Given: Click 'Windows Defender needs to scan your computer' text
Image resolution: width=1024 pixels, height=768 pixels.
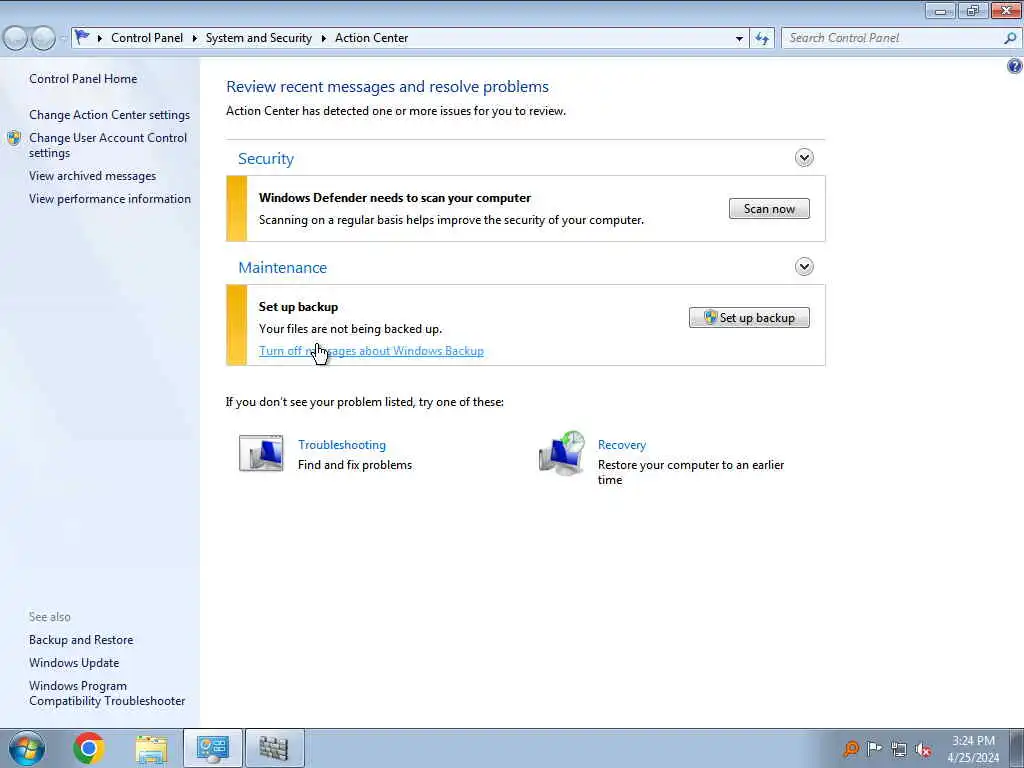Looking at the screenshot, I should pos(394,198).
